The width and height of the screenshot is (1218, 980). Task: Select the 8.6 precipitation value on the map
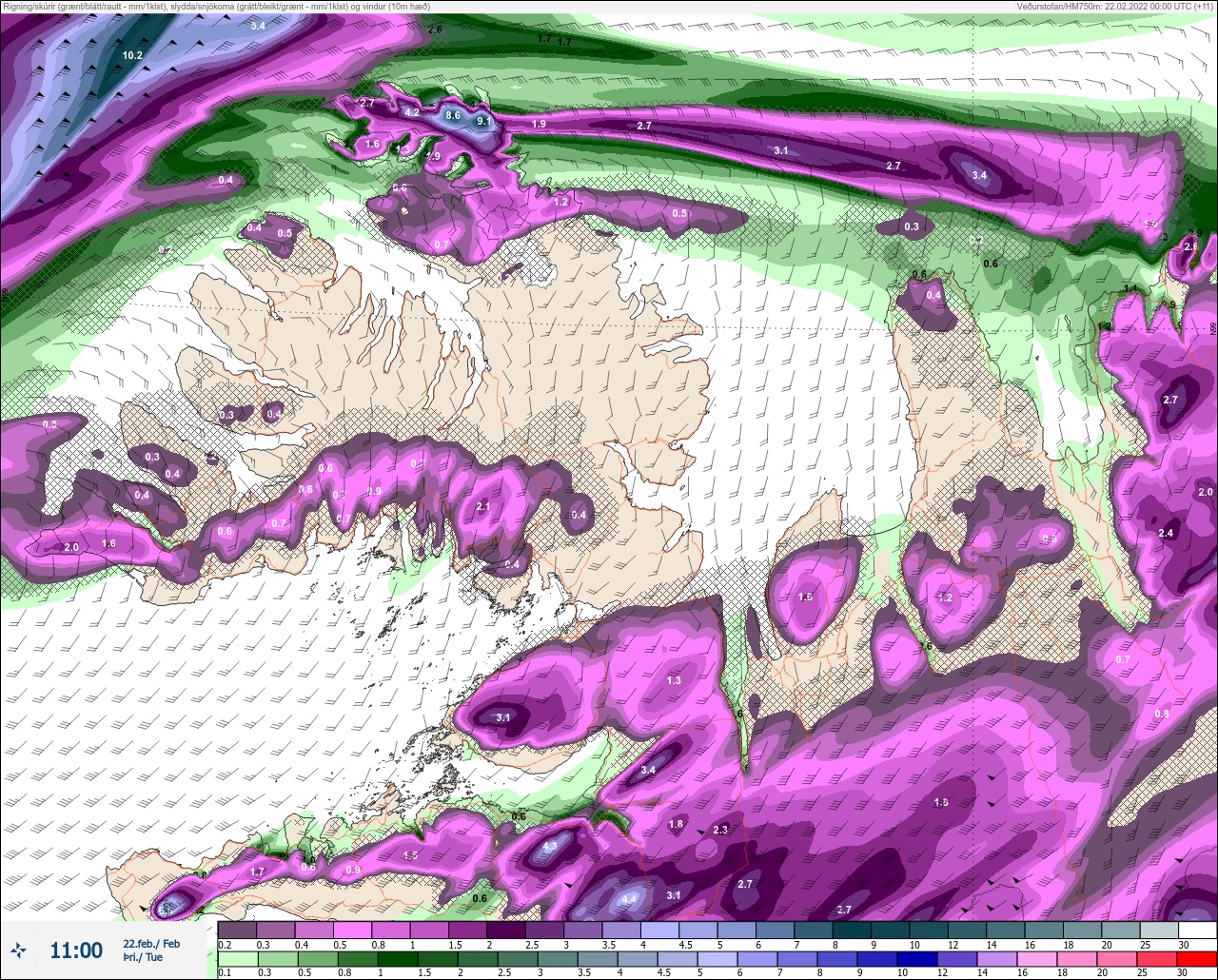(x=453, y=116)
